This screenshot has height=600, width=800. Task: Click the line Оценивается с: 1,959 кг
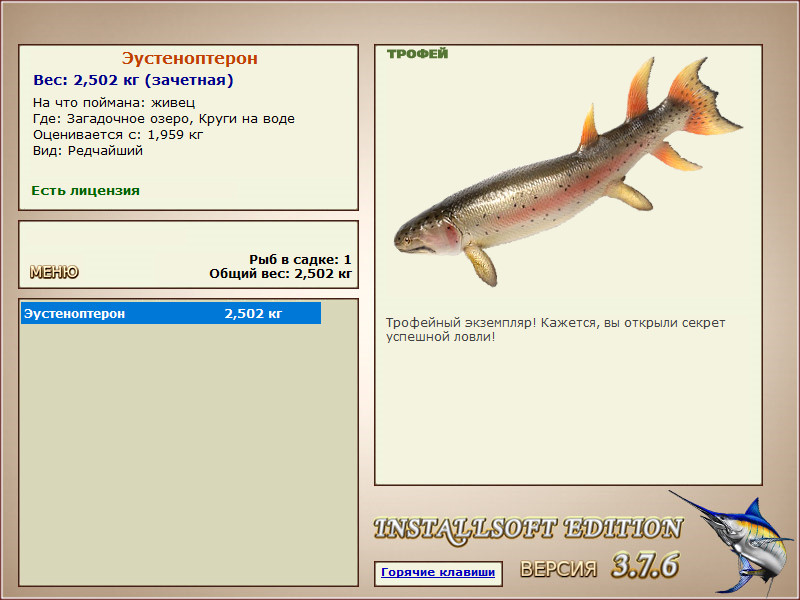[118, 135]
